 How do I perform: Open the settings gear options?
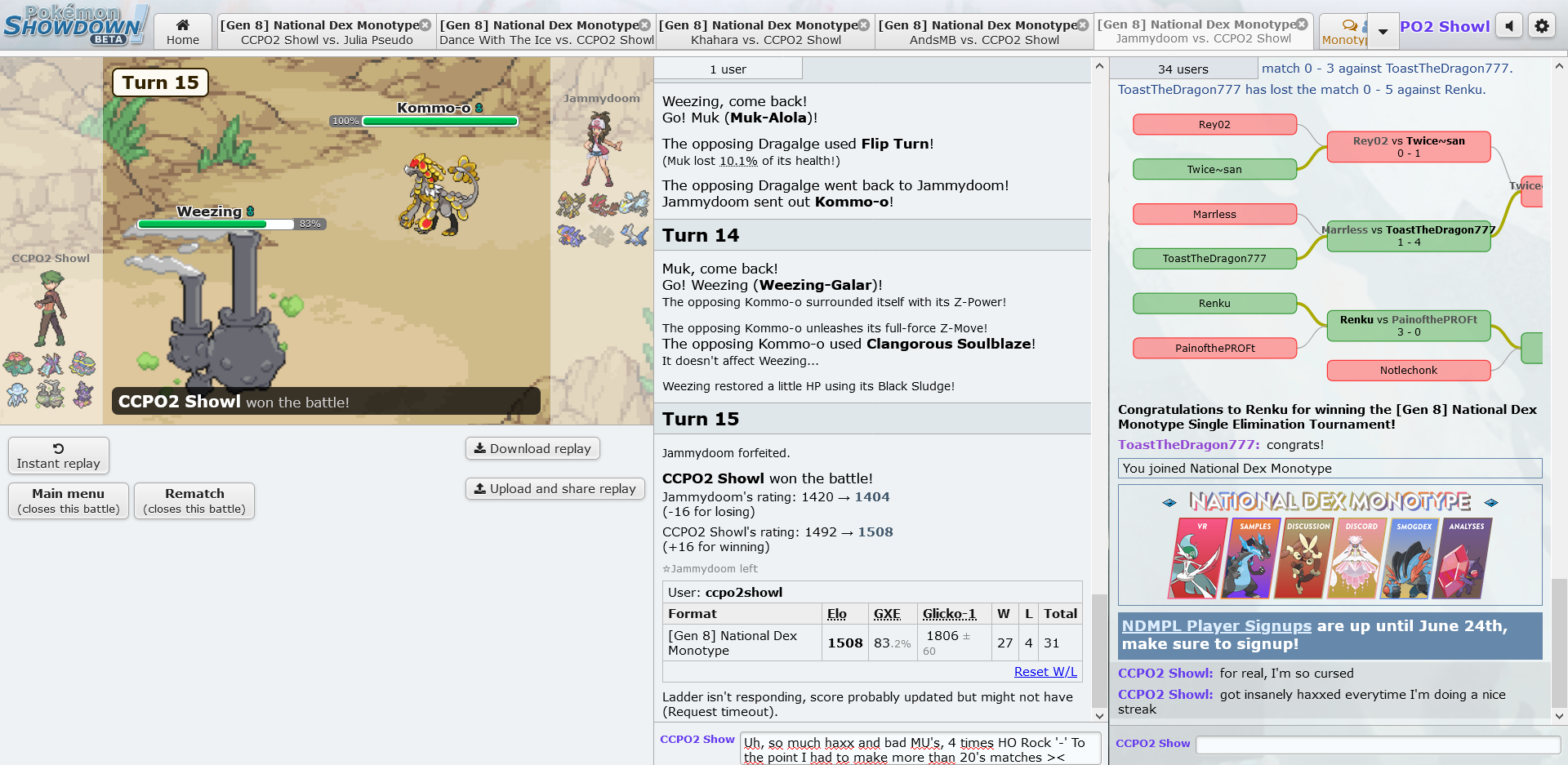1542,26
